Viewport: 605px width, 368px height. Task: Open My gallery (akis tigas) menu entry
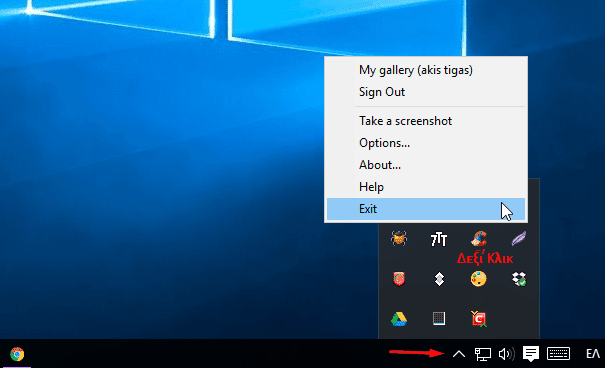click(426, 70)
